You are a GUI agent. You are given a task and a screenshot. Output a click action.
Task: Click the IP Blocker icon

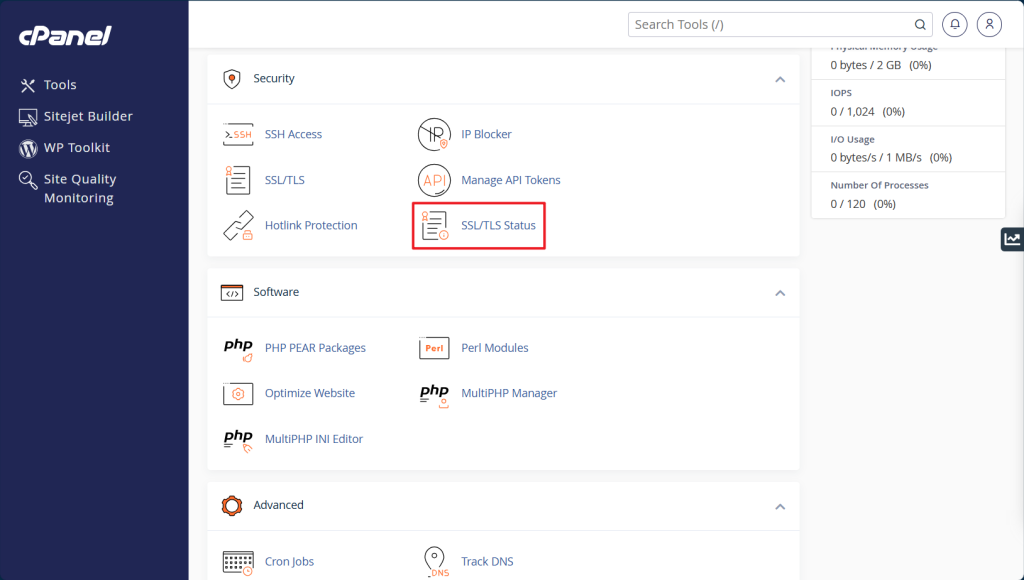[434, 135]
